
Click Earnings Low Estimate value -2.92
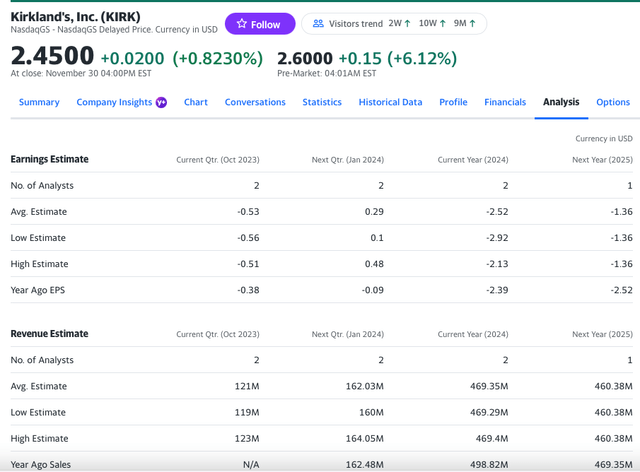coord(497,238)
